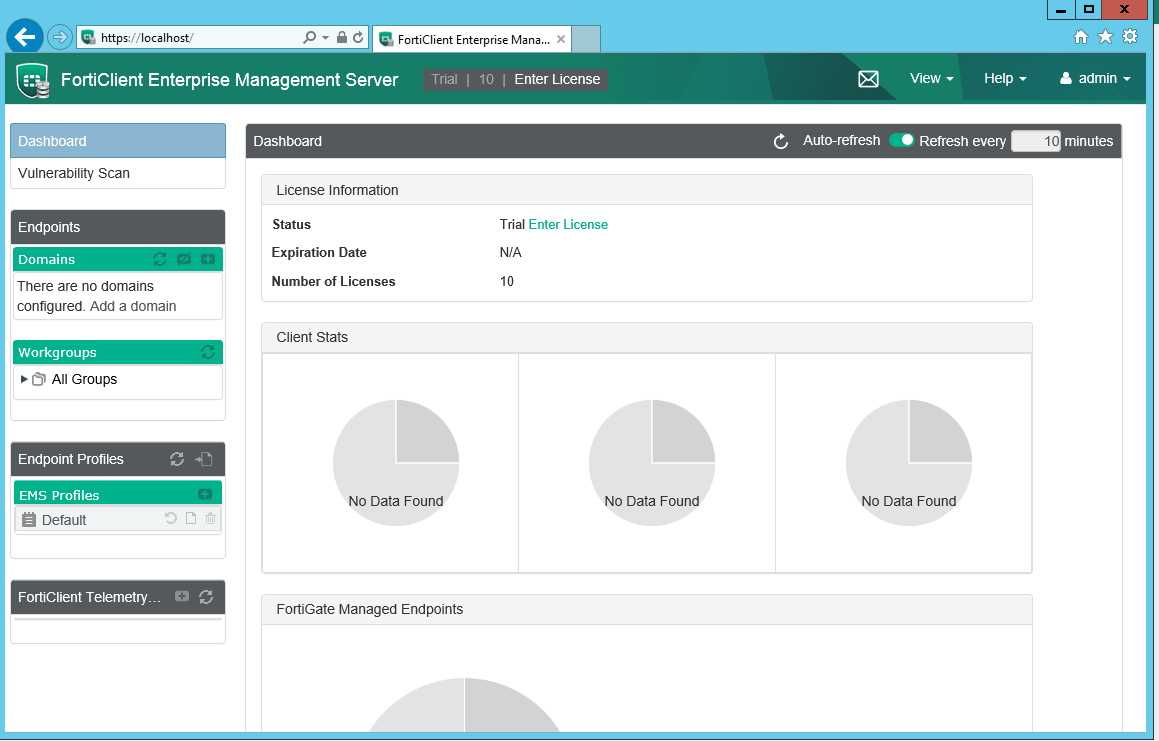Image resolution: width=1159 pixels, height=741 pixels.
Task: Click the Expiration Date N/A value
Action: pyautogui.click(x=510, y=252)
